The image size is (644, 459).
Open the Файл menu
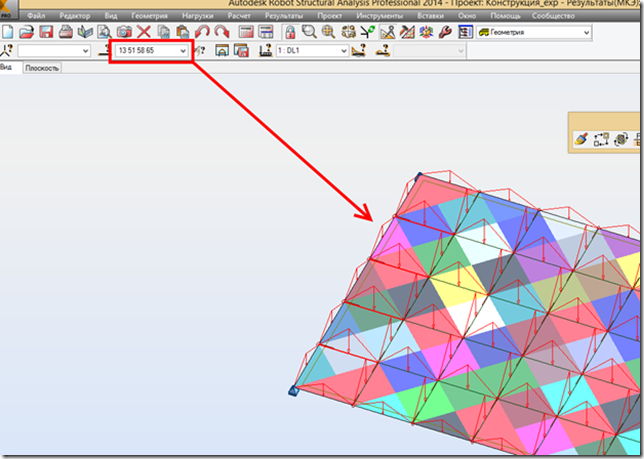click(36, 16)
